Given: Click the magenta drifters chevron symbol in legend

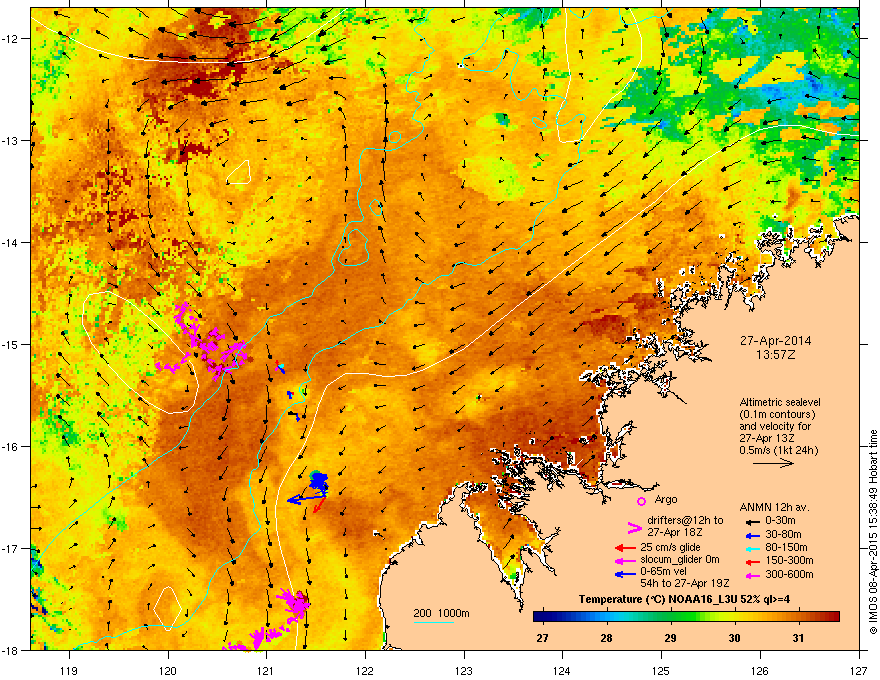Looking at the screenshot, I should pyautogui.click(x=634, y=527).
